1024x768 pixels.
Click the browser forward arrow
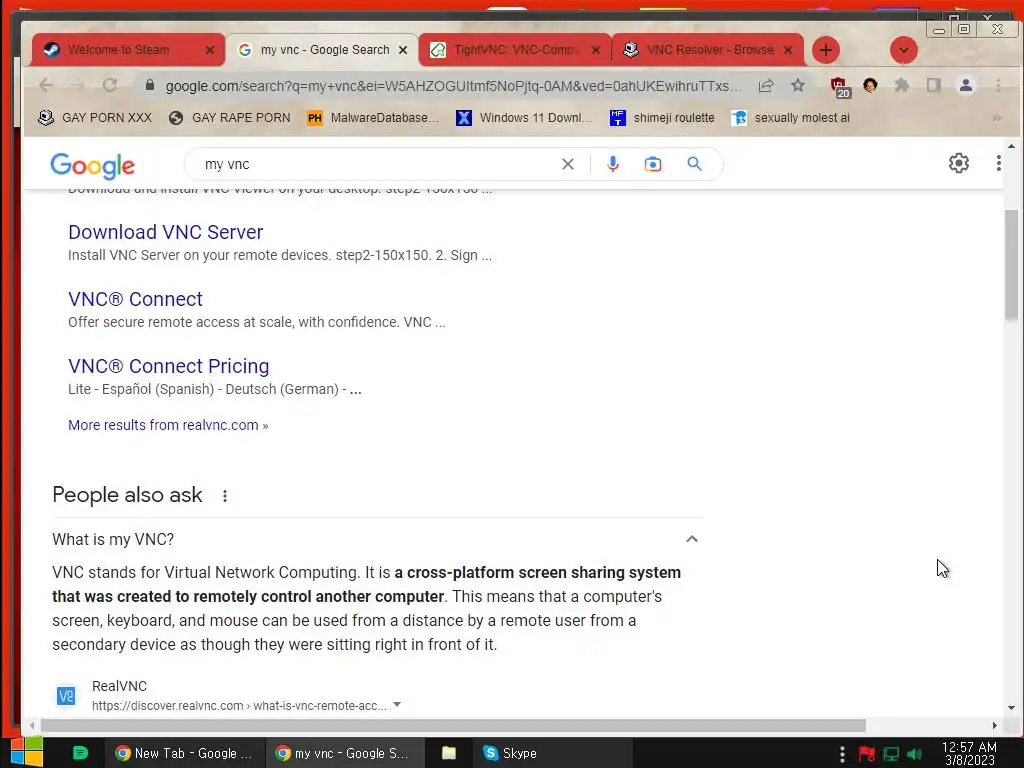click(x=78, y=85)
